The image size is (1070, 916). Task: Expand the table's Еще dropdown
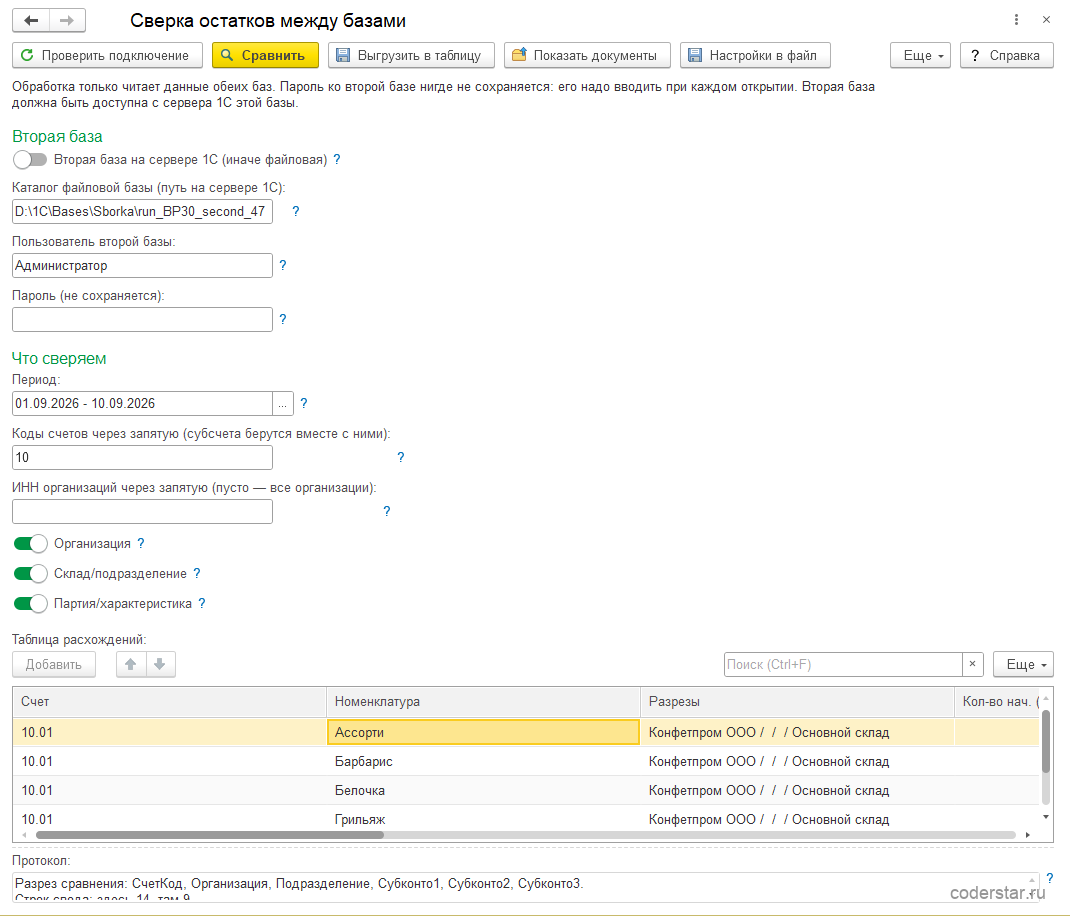tap(1024, 664)
